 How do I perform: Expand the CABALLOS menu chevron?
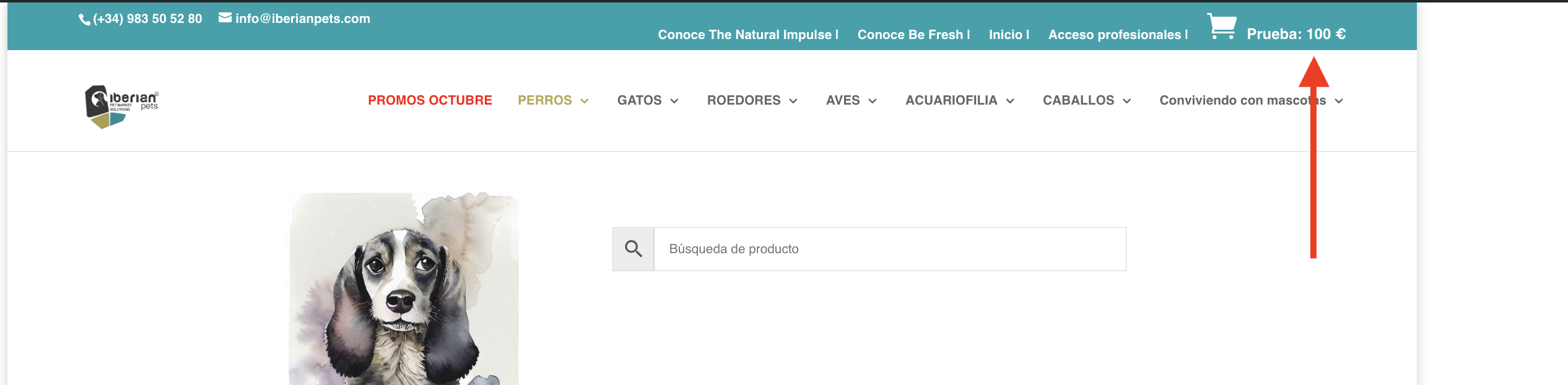coord(1127,101)
